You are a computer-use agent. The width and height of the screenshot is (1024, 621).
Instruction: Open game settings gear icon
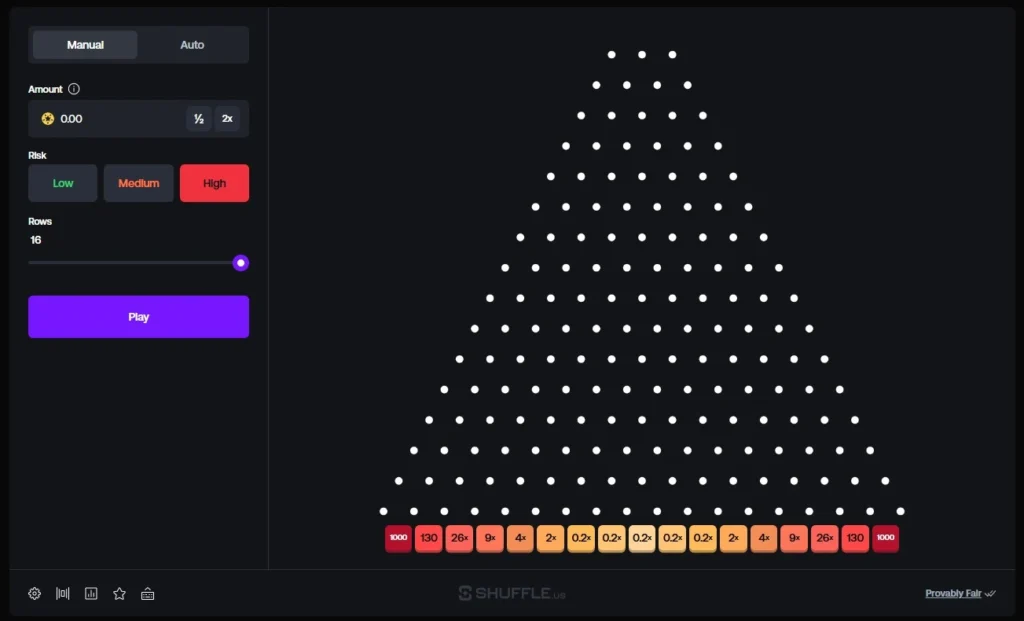pos(34,593)
